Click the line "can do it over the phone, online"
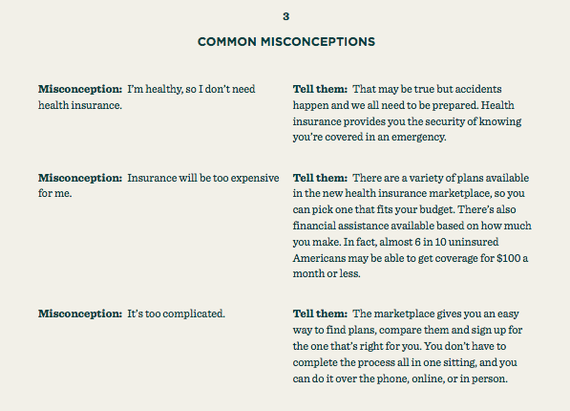 point(400,379)
